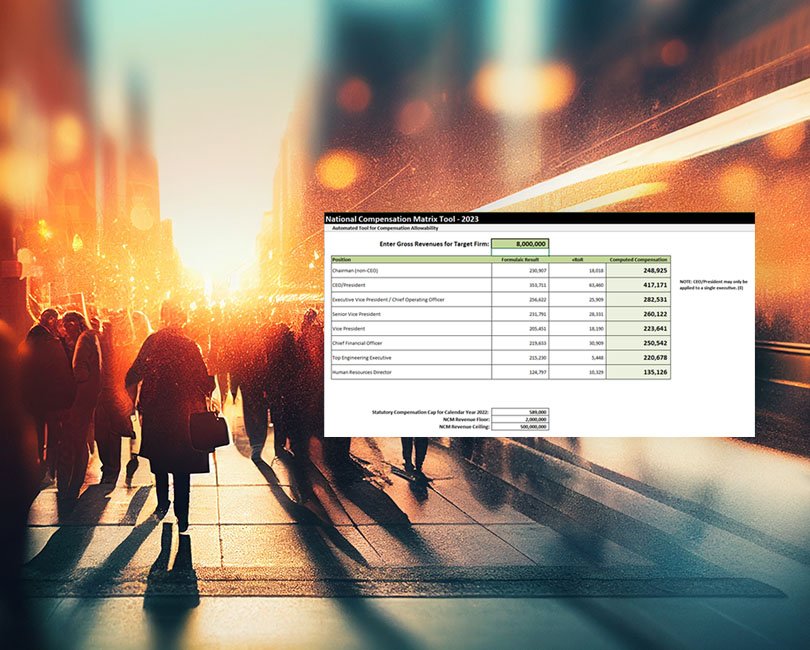The image size is (810, 650).
Task: Click the Computed Compensation column header
Action: tap(638, 259)
